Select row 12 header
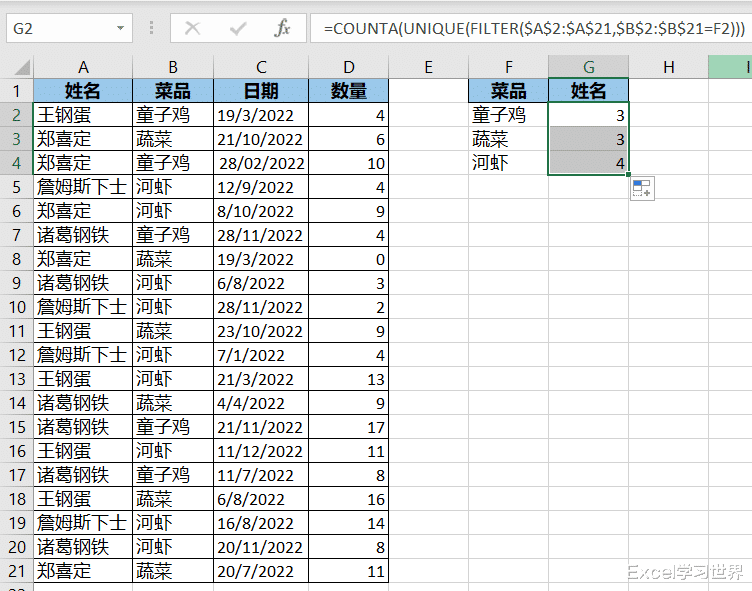The image size is (752, 591). pyautogui.click(x=17, y=355)
